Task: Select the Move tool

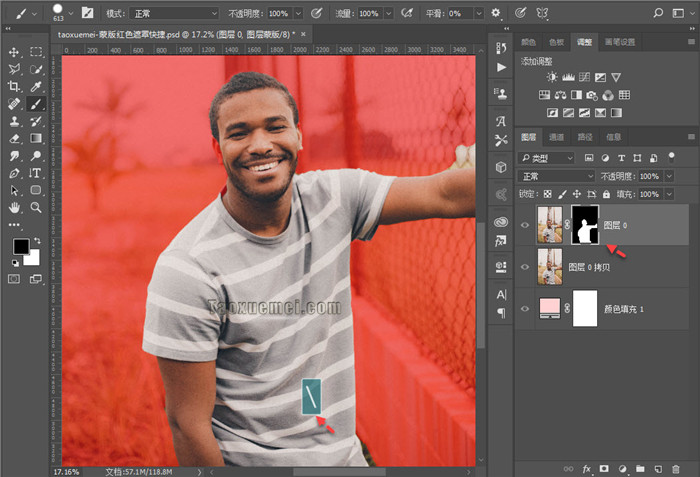Action: coord(14,51)
